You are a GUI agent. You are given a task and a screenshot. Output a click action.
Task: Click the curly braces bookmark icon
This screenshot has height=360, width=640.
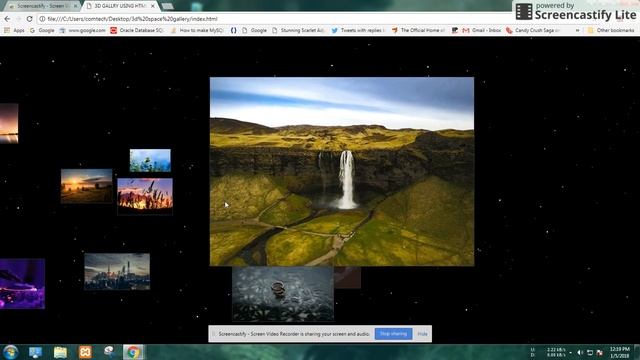pos(233,31)
